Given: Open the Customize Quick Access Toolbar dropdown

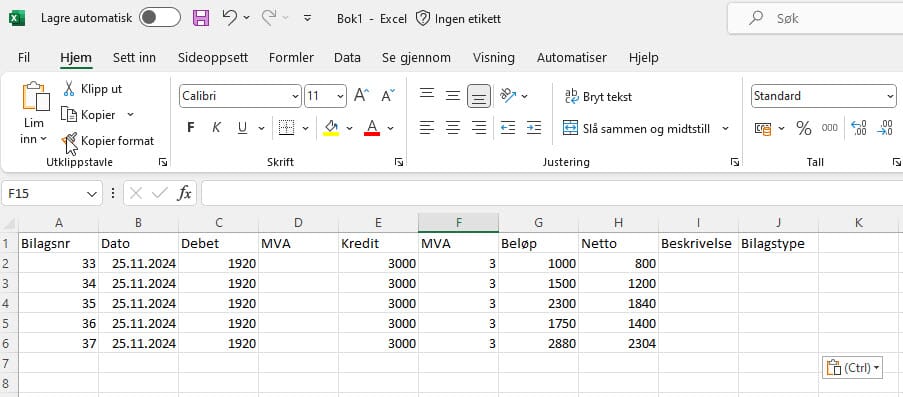Looking at the screenshot, I should pos(308,18).
